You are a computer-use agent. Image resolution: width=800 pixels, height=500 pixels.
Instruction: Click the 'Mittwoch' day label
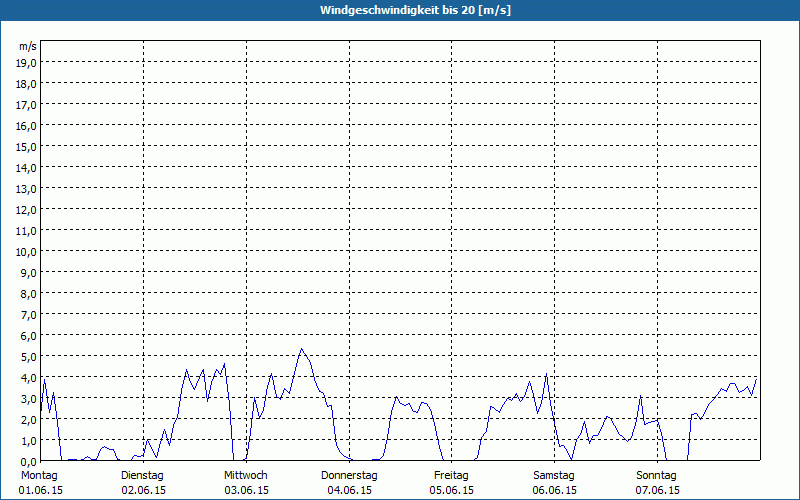[x=245, y=476]
